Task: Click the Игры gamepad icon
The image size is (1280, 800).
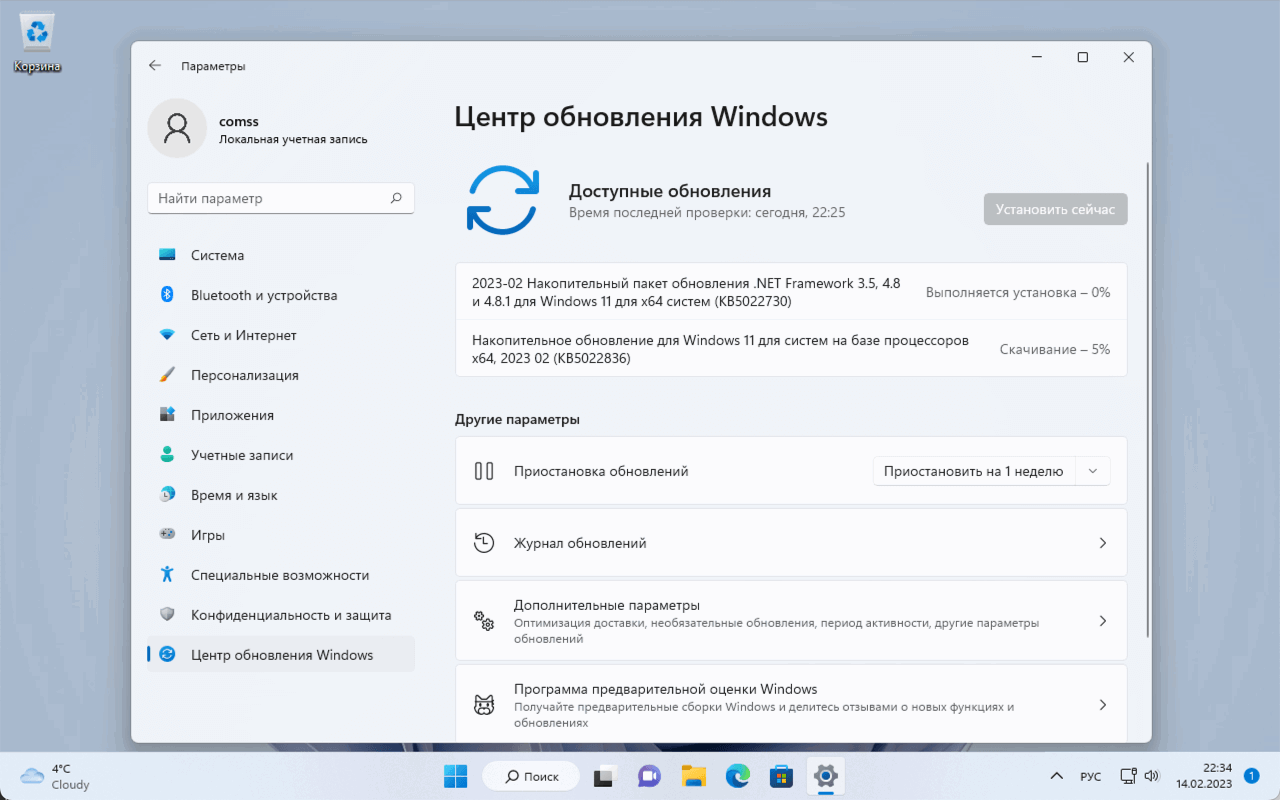Action: pos(168,535)
